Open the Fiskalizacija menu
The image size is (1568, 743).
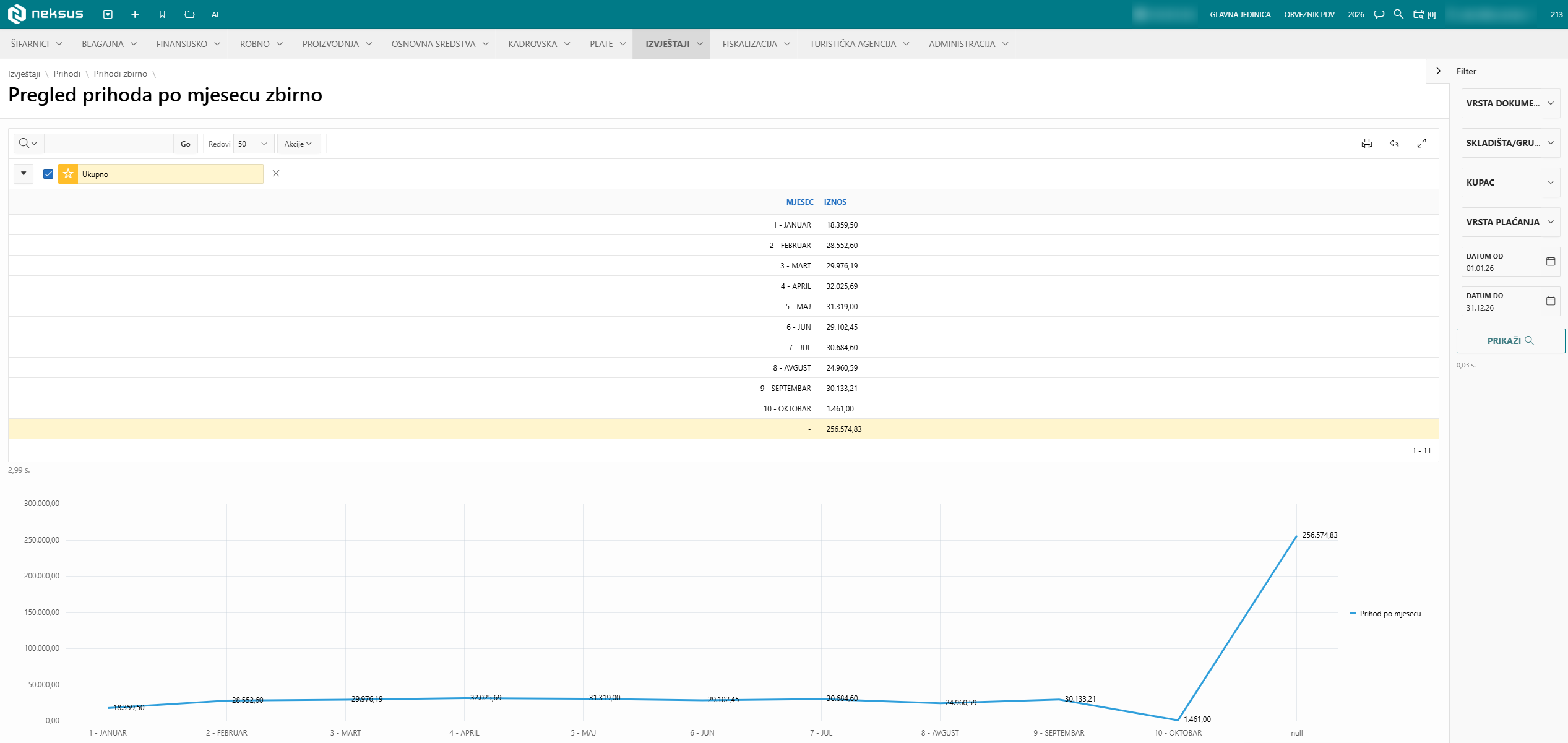[756, 44]
